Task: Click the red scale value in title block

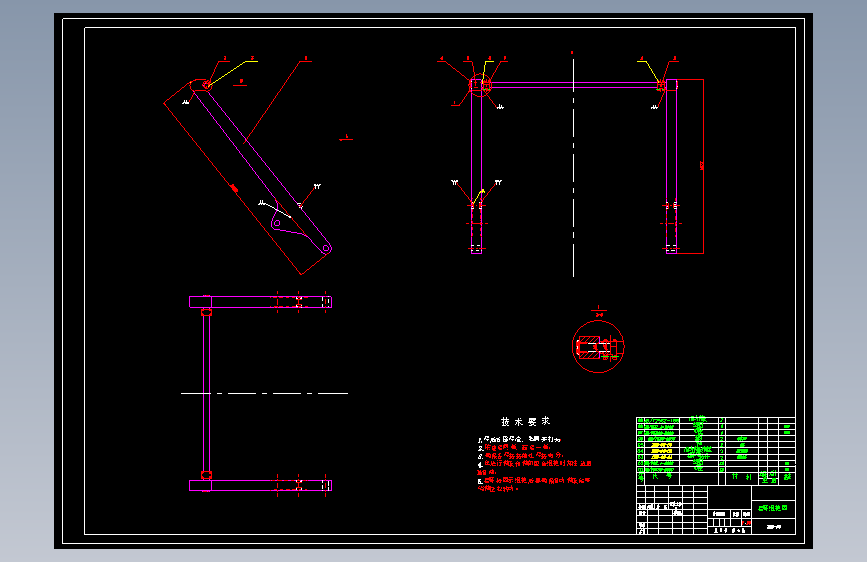Action: (x=746, y=522)
